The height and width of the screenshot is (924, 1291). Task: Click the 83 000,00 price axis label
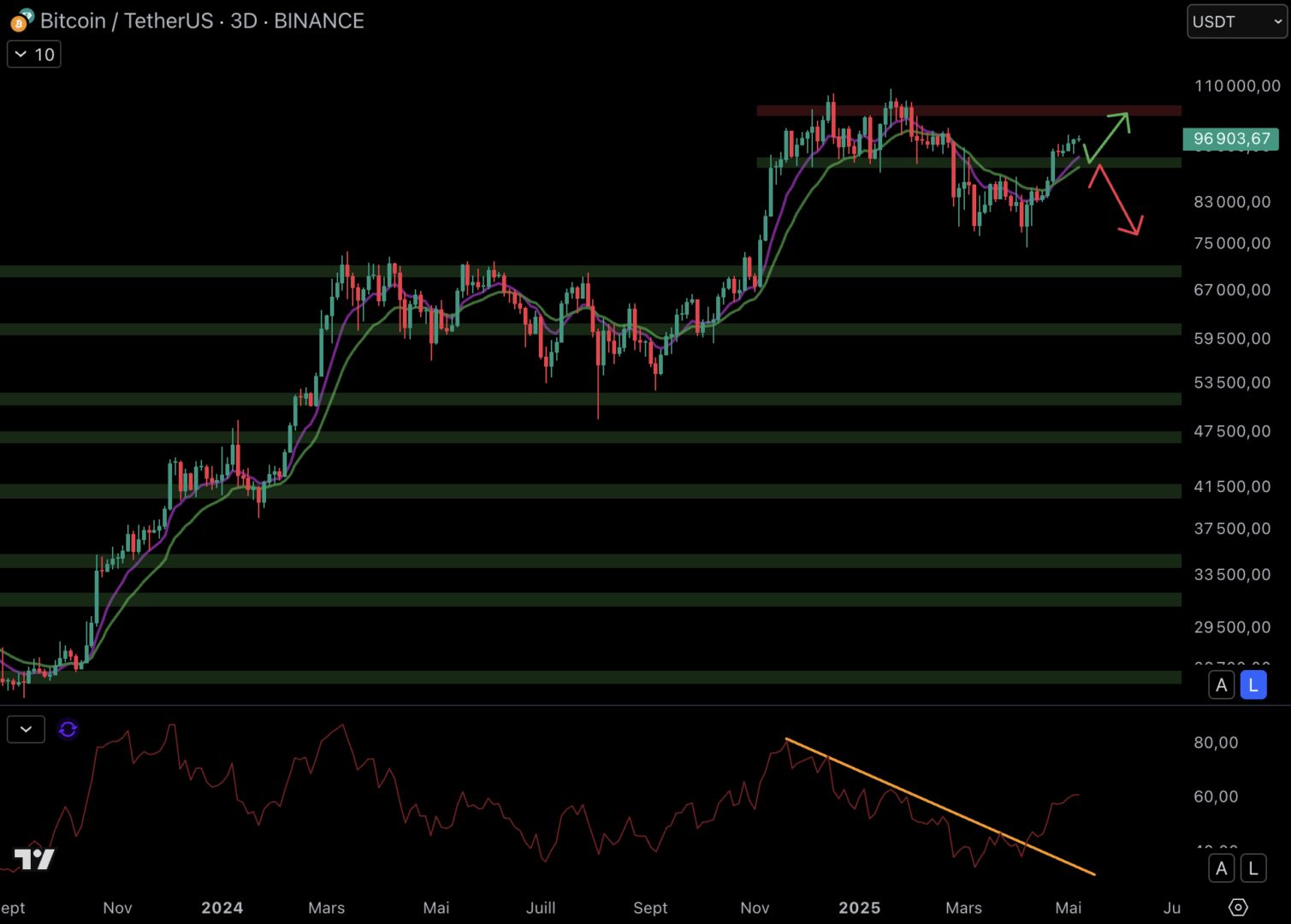[x=1232, y=202]
